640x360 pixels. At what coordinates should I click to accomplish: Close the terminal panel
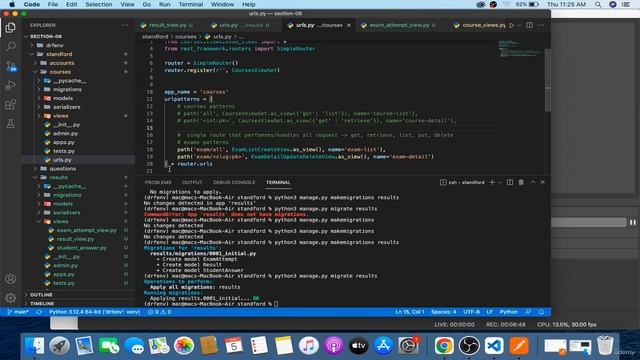coord(542,182)
